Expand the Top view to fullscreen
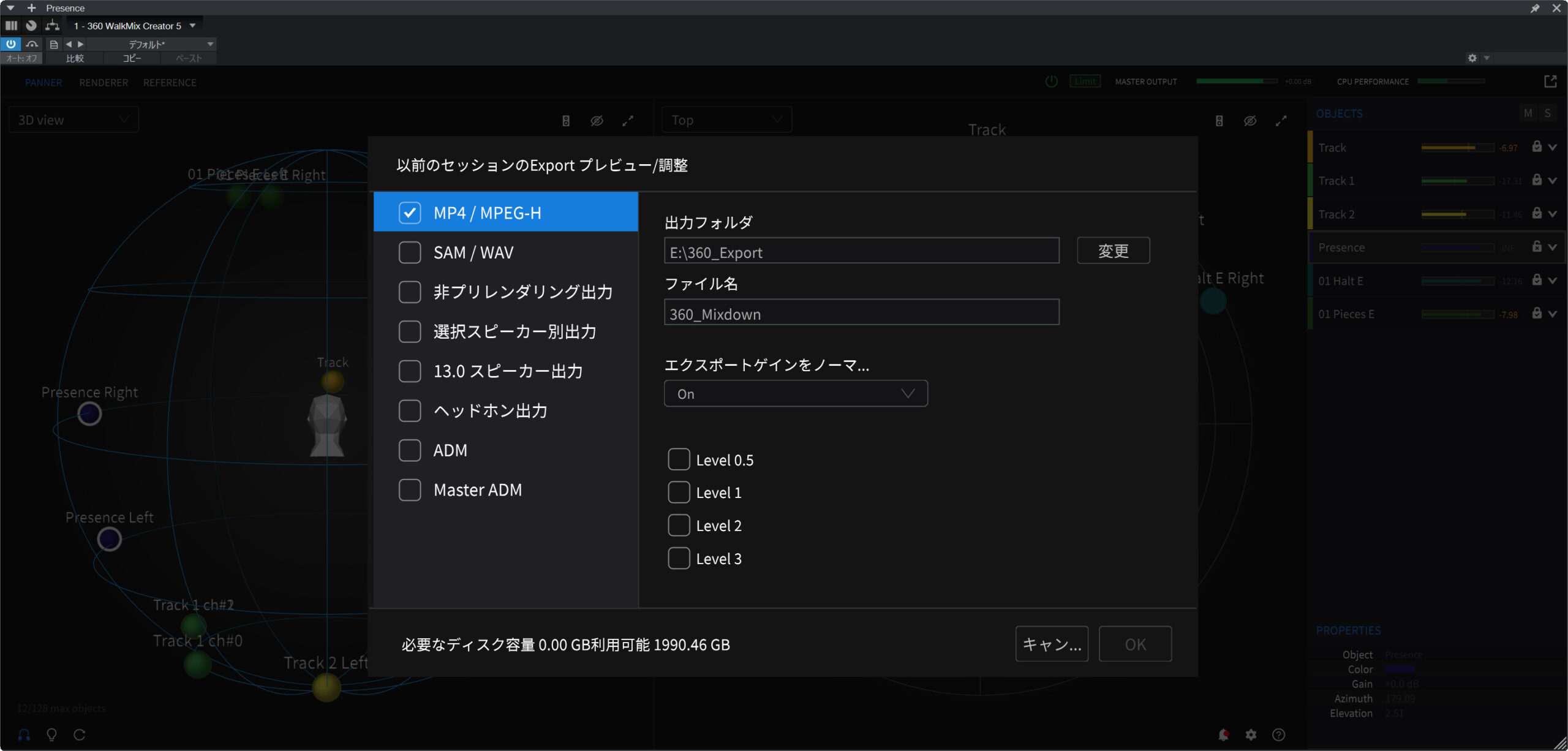Image resolution: width=1568 pixels, height=751 pixels. coord(1281,121)
